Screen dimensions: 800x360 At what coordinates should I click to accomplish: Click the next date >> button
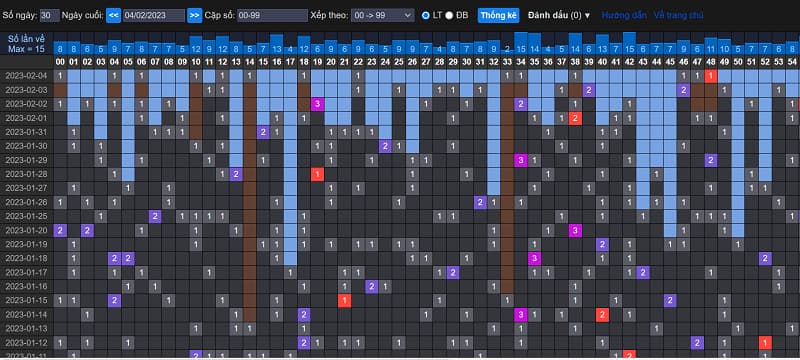coord(194,15)
